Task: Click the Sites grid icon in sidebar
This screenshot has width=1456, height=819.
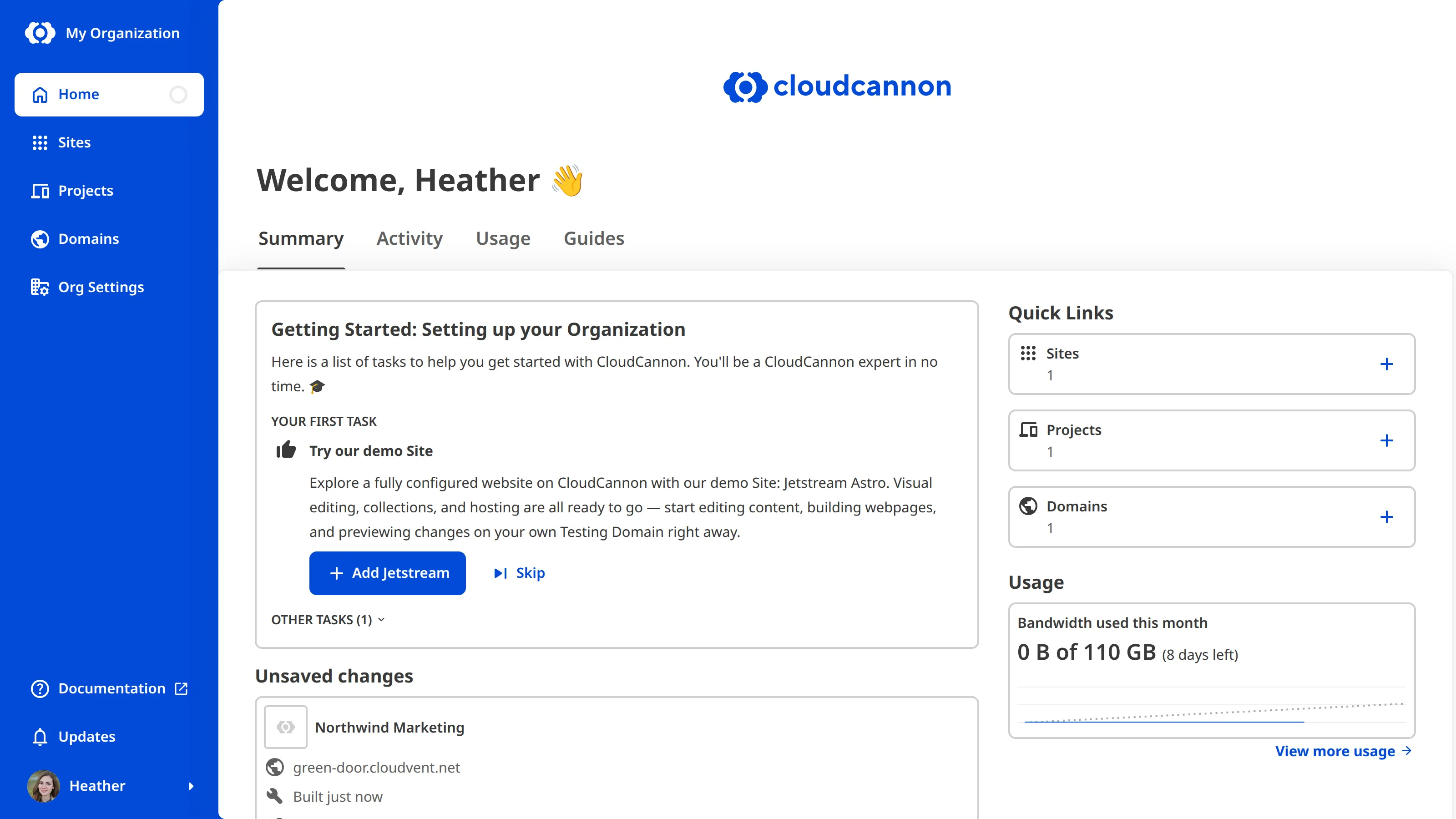Action: [40, 142]
